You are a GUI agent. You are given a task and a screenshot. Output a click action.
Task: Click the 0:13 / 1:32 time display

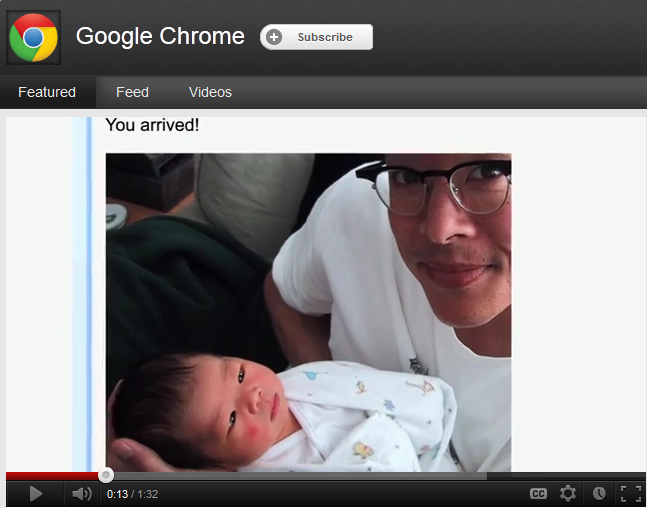[x=132, y=494]
